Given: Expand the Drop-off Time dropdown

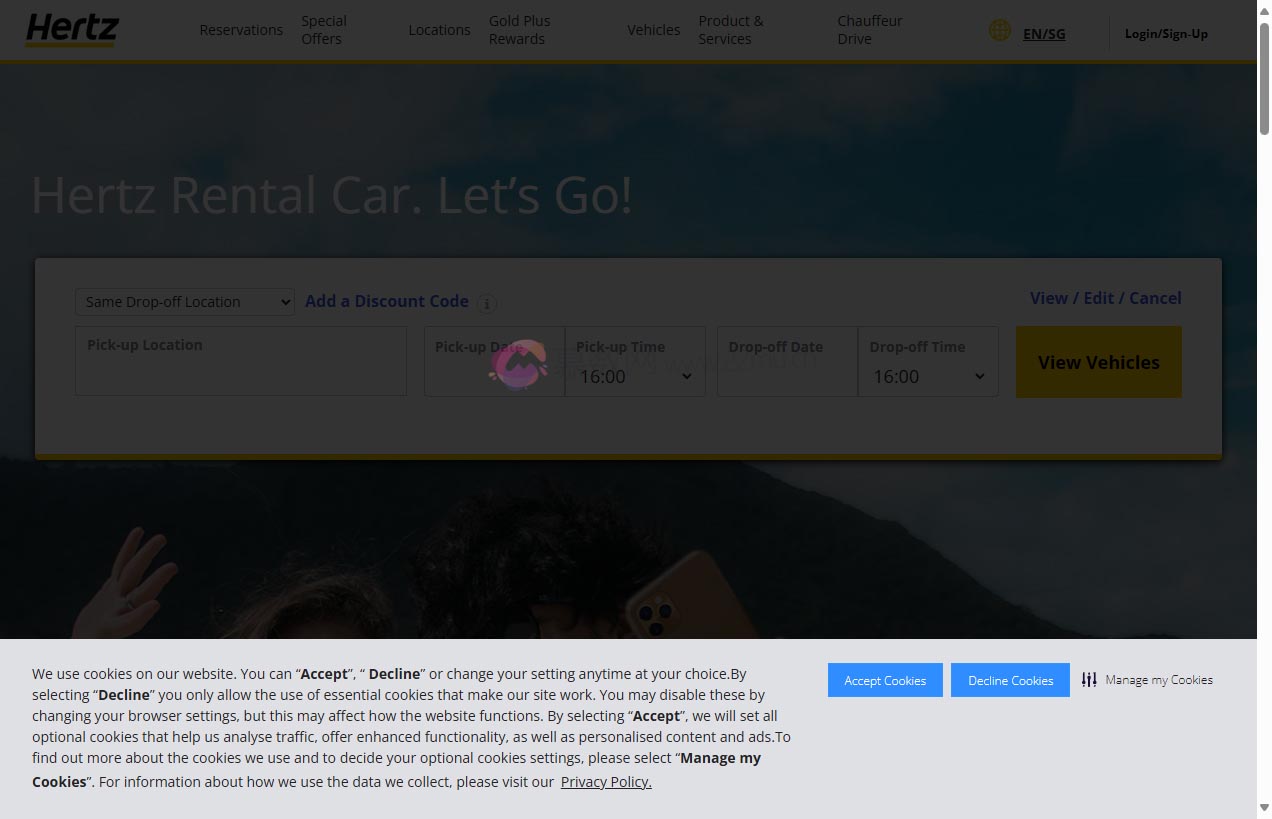Looking at the screenshot, I should point(928,376).
